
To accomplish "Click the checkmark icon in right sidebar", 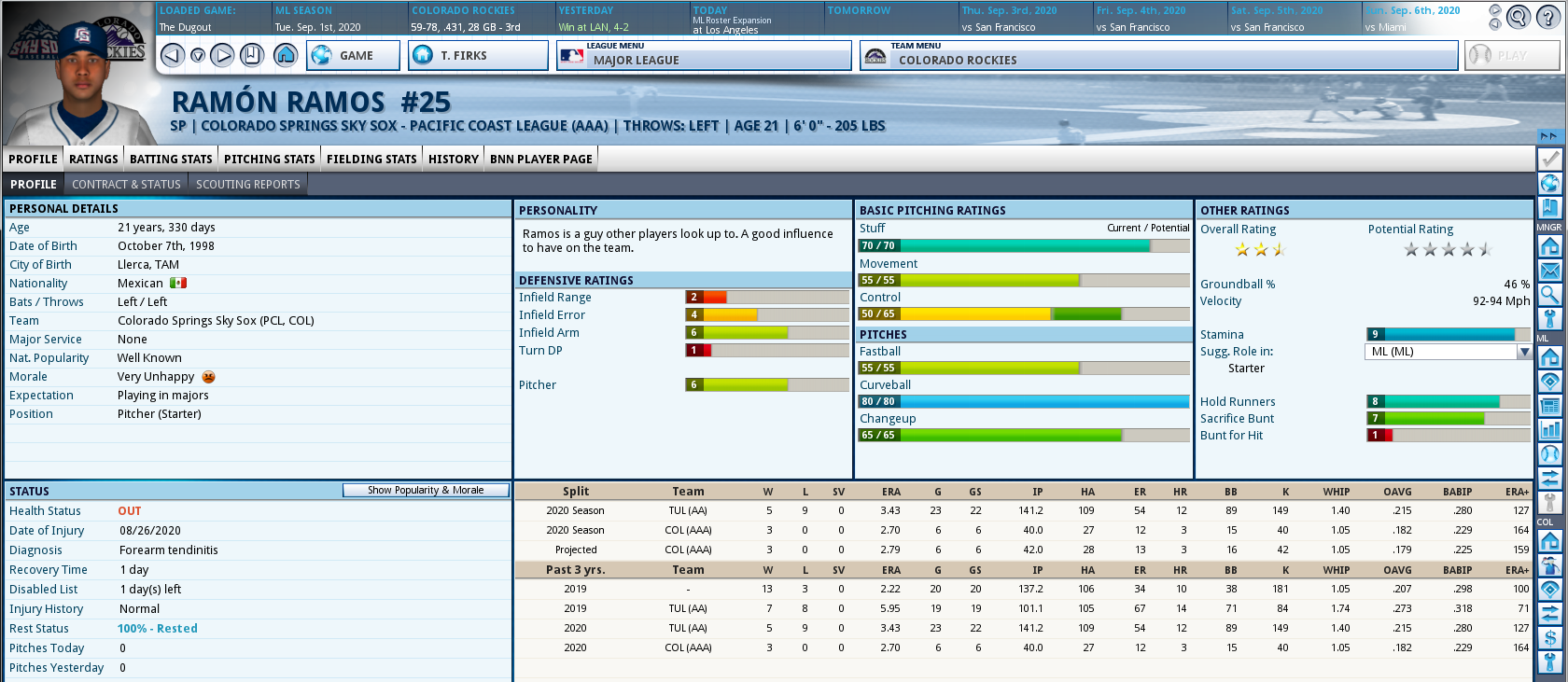I will point(1549,159).
